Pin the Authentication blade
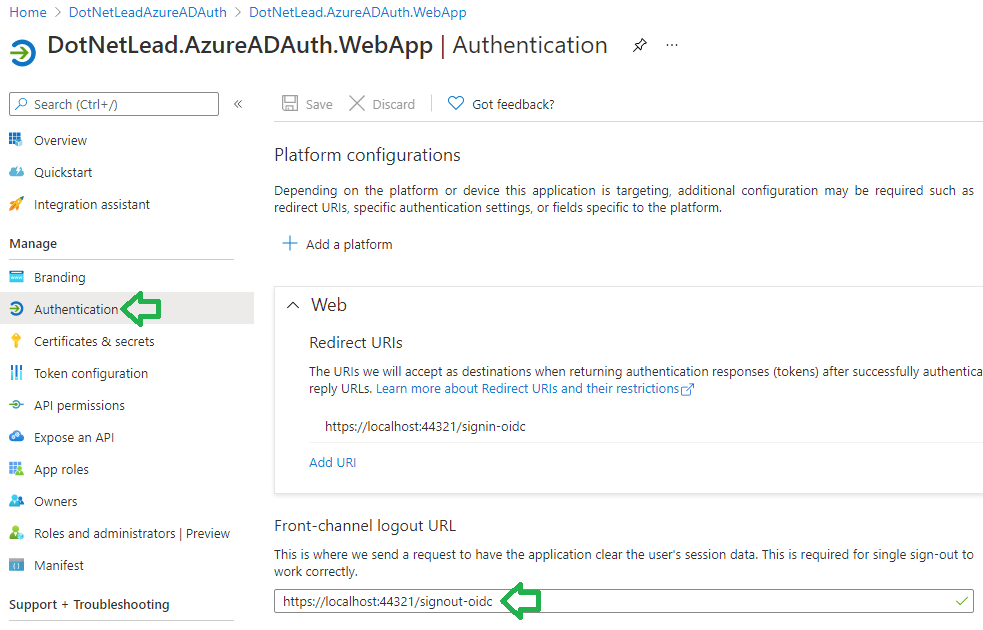Screen dimensions: 983x630 pos(639,46)
